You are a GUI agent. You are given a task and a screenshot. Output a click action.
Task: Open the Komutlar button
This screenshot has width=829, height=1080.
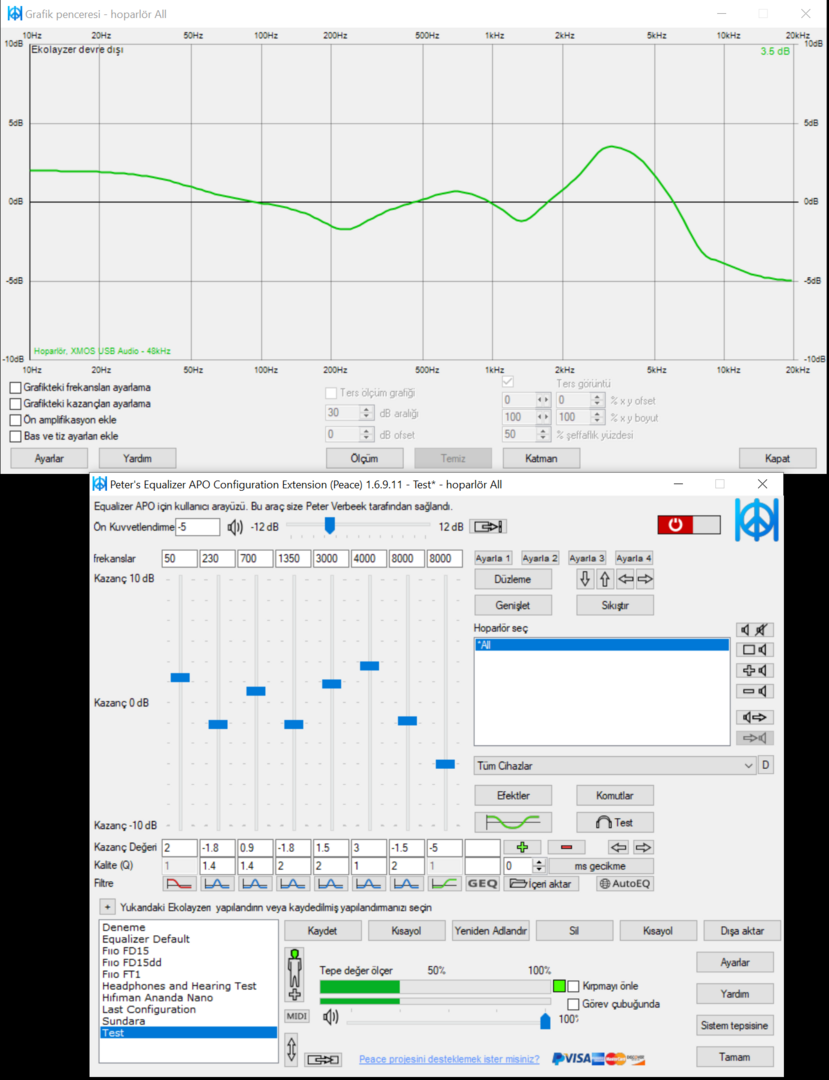615,796
